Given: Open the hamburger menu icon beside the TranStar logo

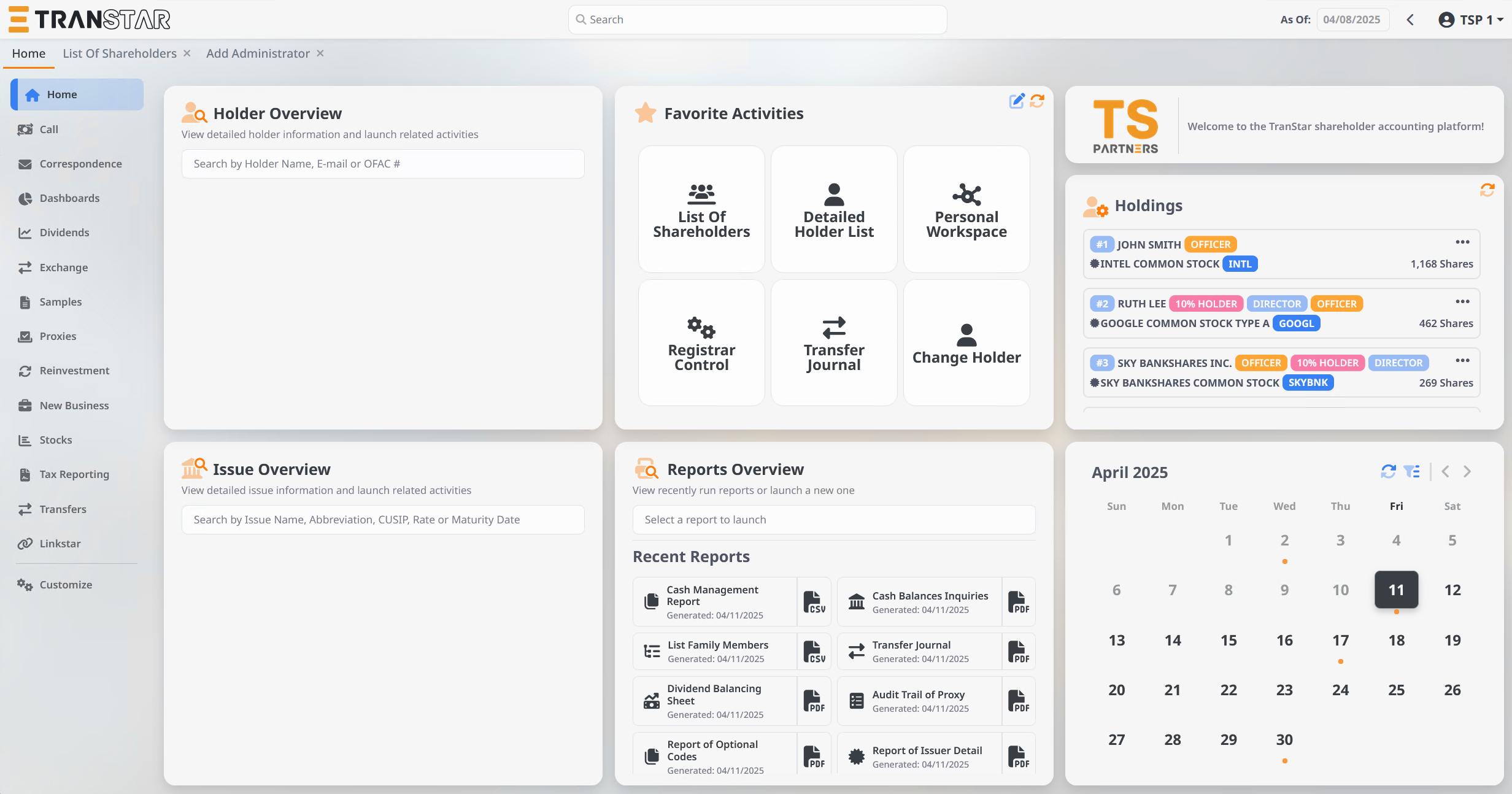Looking at the screenshot, I should click(18, 19).
